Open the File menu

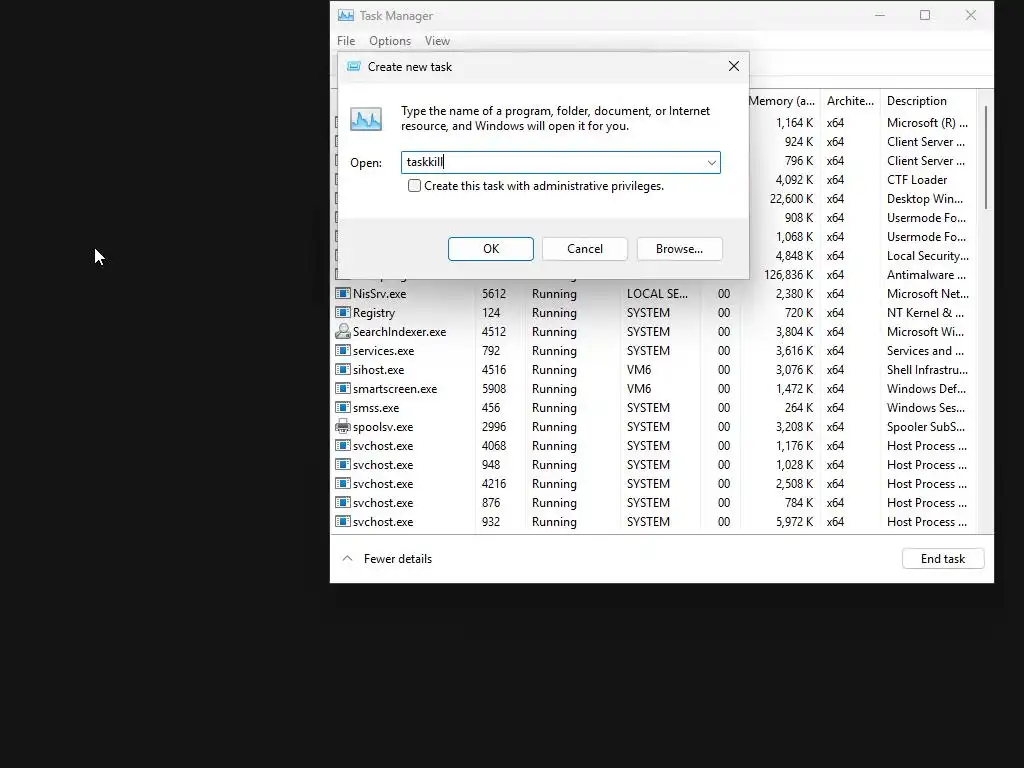[x=346, y=40]
